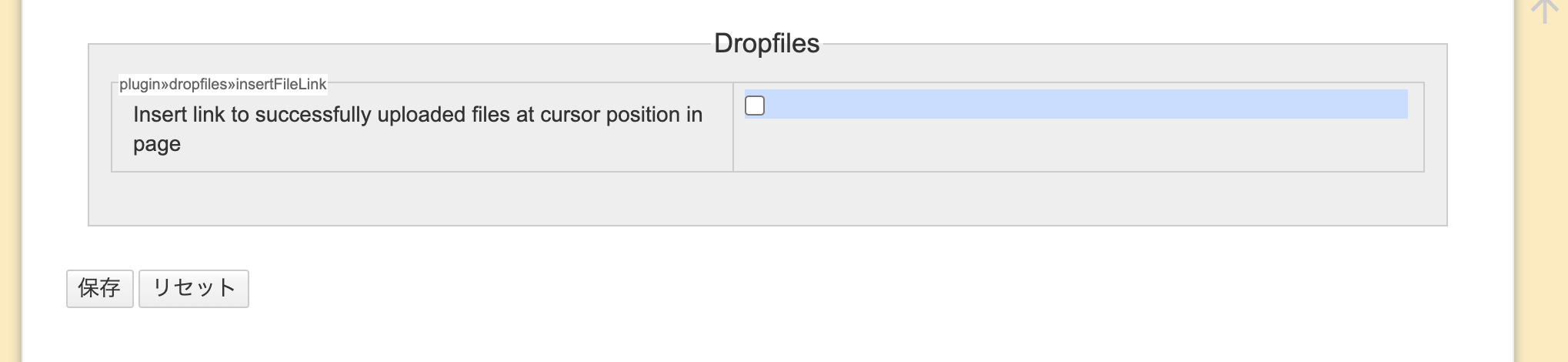Image resolution: width=1568 pixels, height=362 pixels.
Task: Click the Japanese Save button below Dropfiles
Action: (100, 289)
